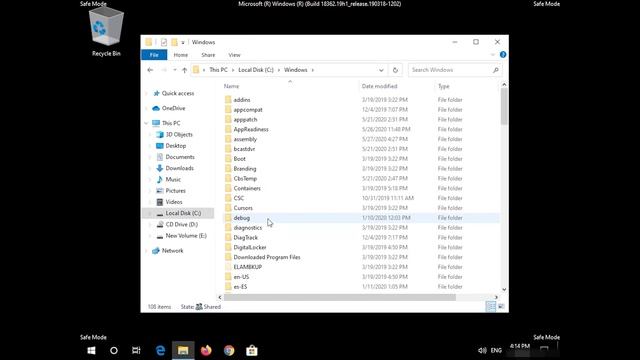This screenshot has height=360, width=640.
Task: Open Microsoft Store from taskbar
Action: pyautogui.click(x=252, y=350)
